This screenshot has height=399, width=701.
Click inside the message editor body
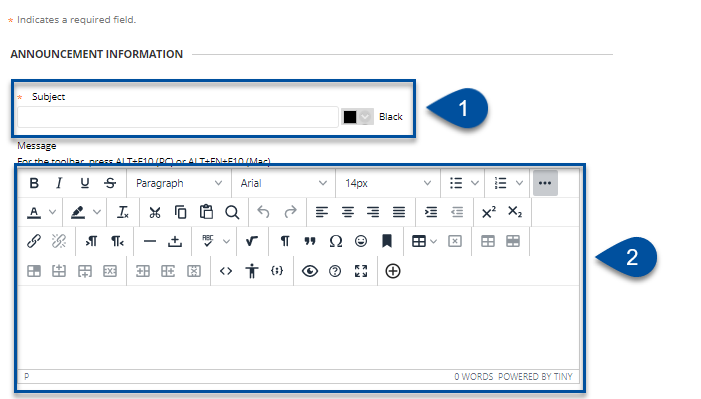pos(298,327)
